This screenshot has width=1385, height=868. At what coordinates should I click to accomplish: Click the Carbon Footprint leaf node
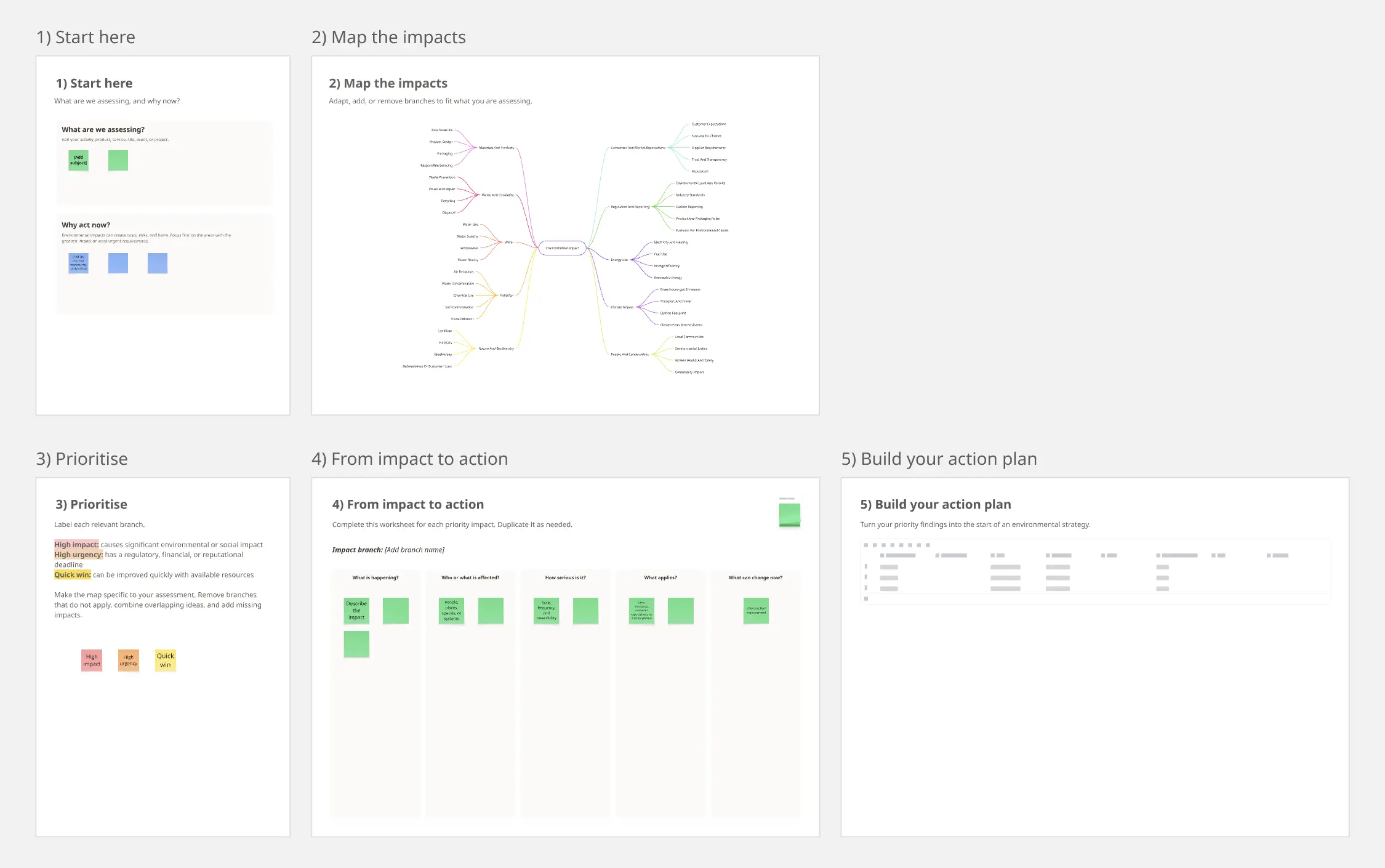pyautogui.click(x=673, y=313)
